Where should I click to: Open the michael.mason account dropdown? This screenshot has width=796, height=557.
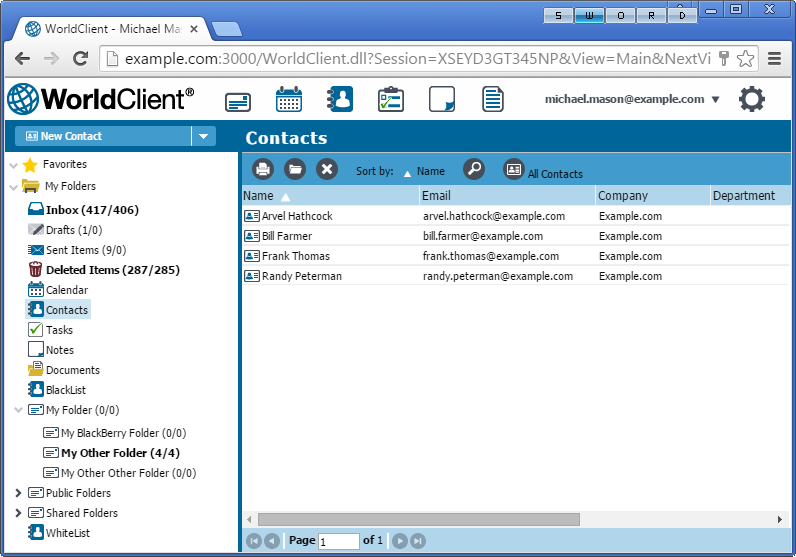pyautogui.click(x=632, y=99)
